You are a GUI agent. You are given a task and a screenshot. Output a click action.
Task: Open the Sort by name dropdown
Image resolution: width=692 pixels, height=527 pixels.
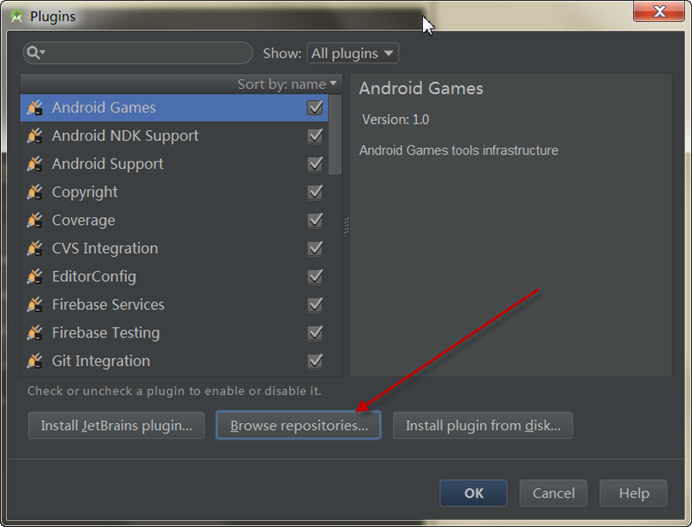click(x=287, y=84)
